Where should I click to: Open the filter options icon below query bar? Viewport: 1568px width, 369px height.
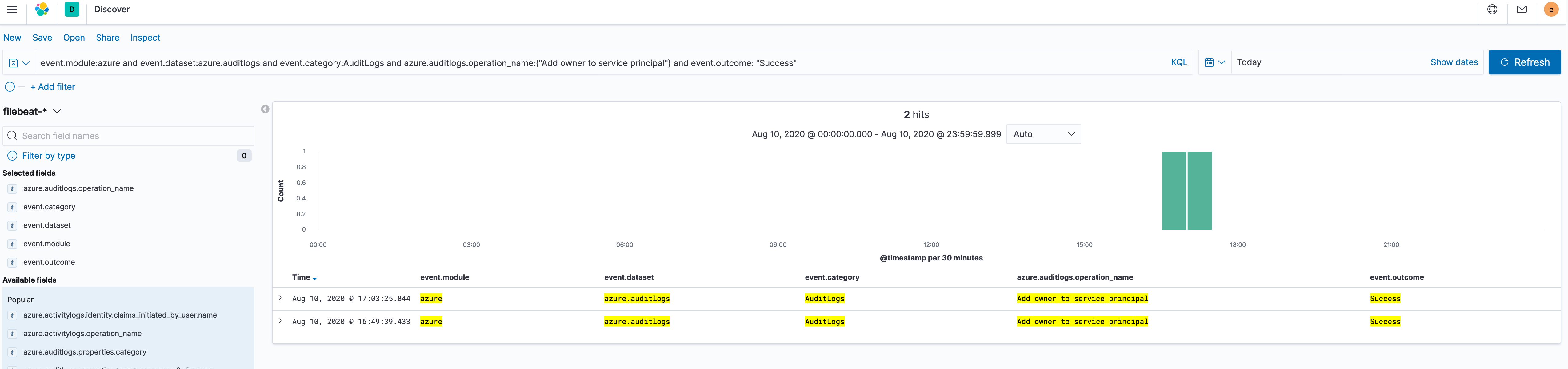[10, 87]
